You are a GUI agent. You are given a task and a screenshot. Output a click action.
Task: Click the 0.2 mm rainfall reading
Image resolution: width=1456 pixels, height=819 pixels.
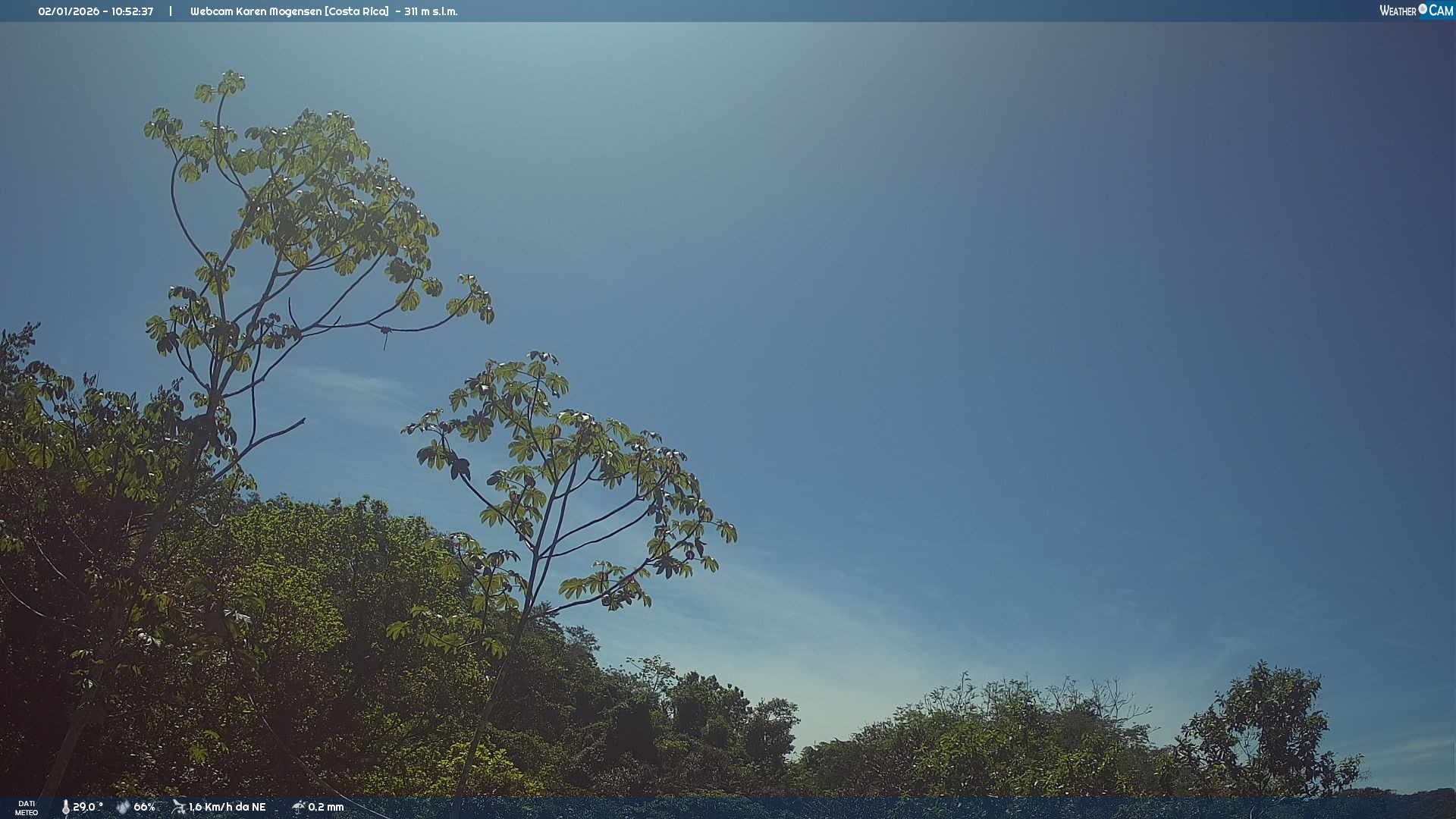point(325,808)
